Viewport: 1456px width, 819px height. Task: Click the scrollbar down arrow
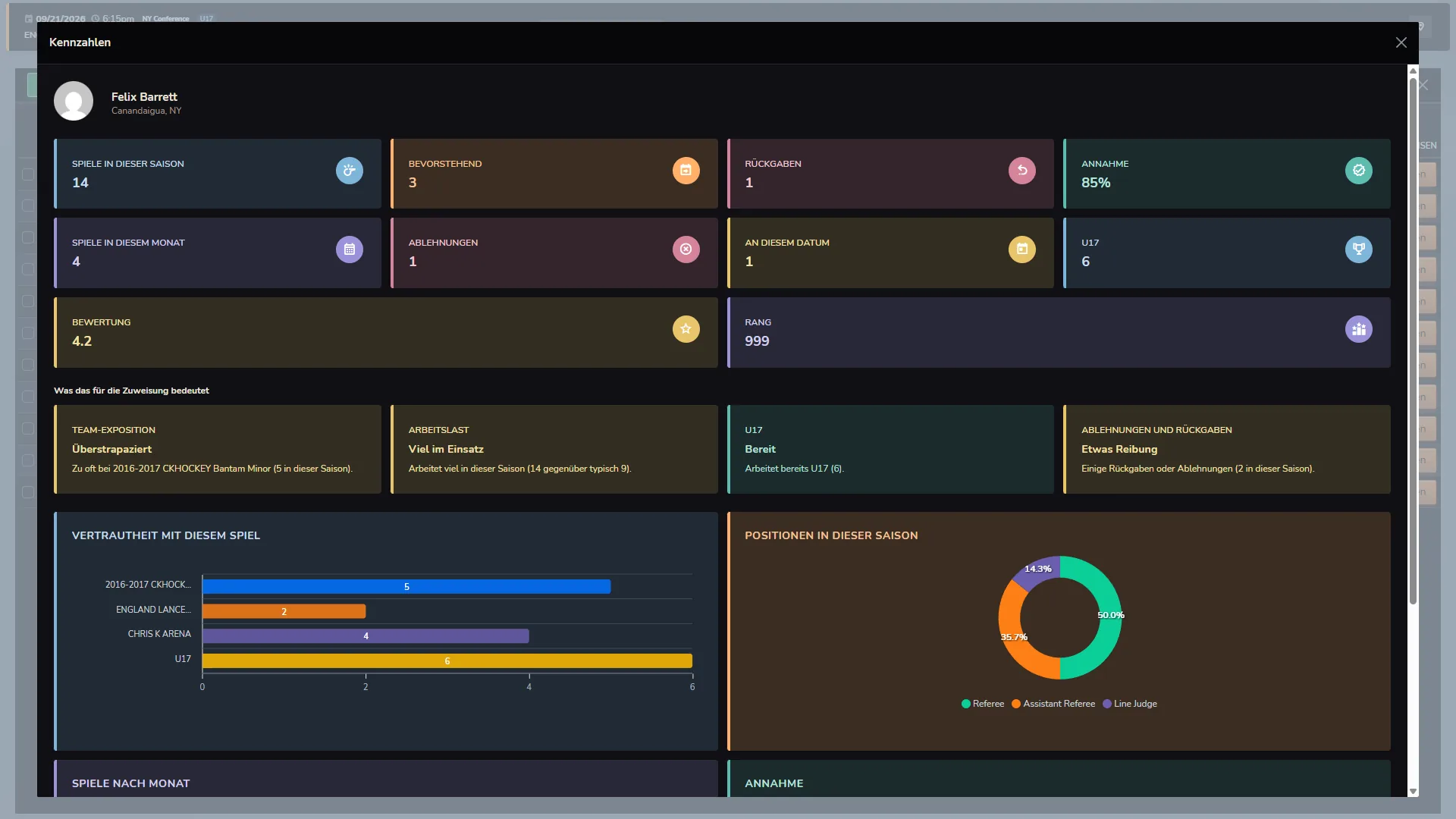click(x=1413, y=791)
